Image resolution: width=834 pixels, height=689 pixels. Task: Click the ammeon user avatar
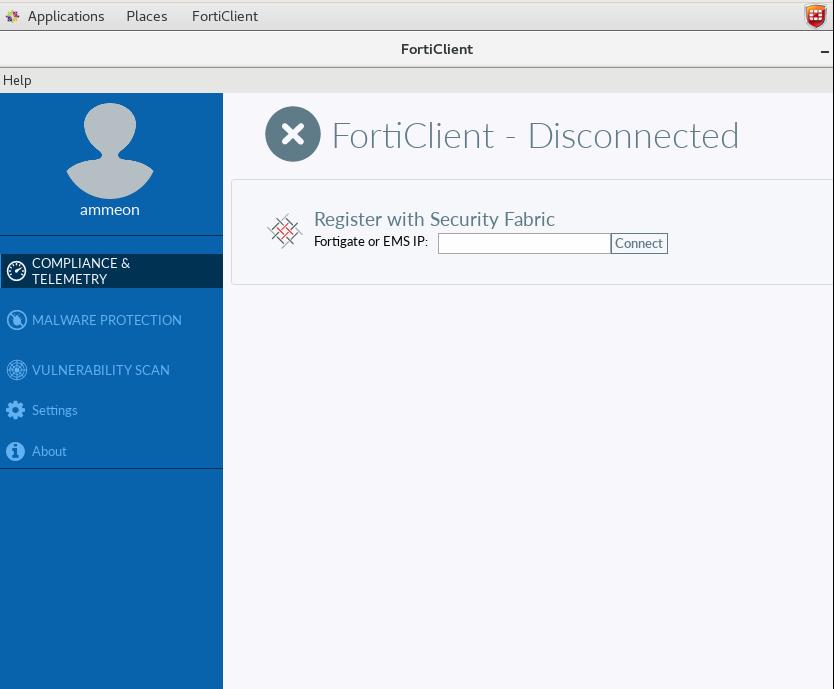pyautogui.click(x=110, y=151)
